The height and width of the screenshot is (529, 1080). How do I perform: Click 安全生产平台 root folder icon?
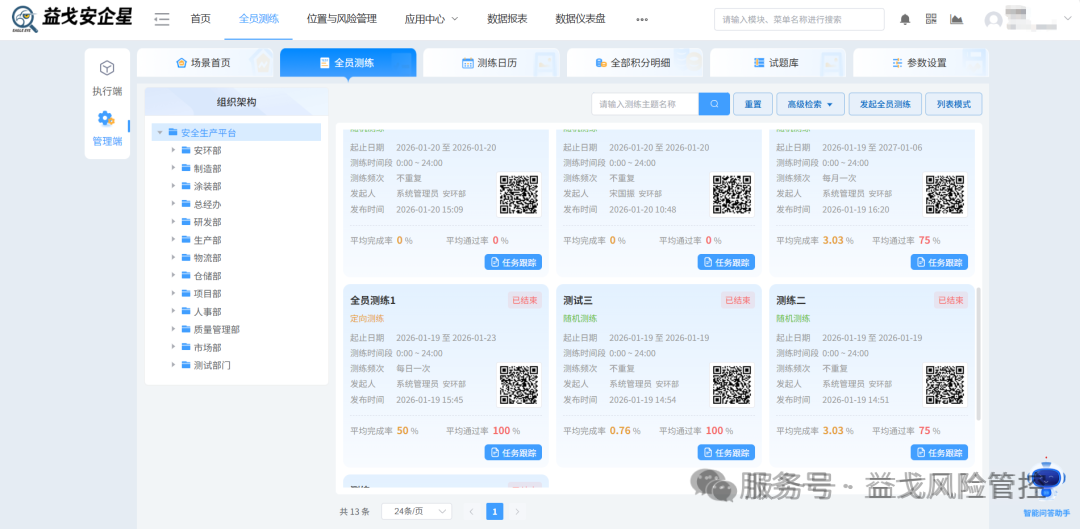pyautogui.click(x=173, y=132)
